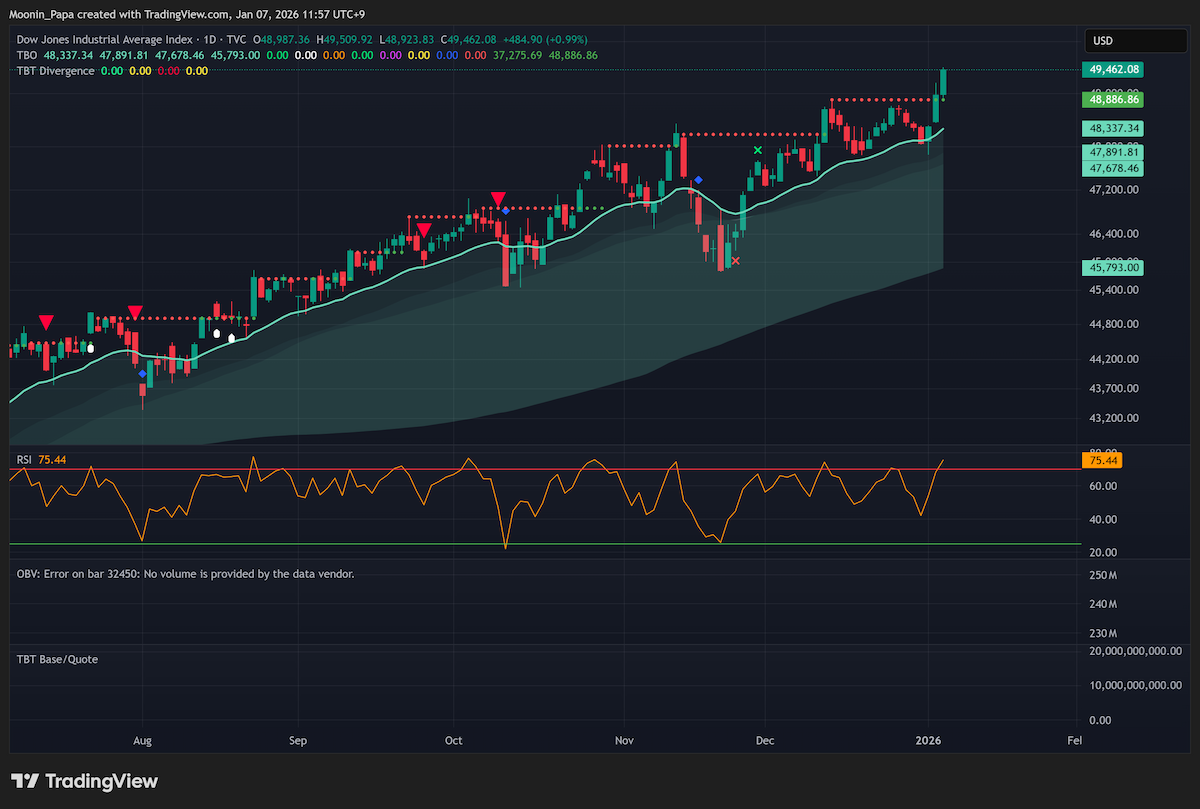This screenshot has height=809, width=1200.
Task: Click the Feb label on time axis
Action: coord(1074,741)
